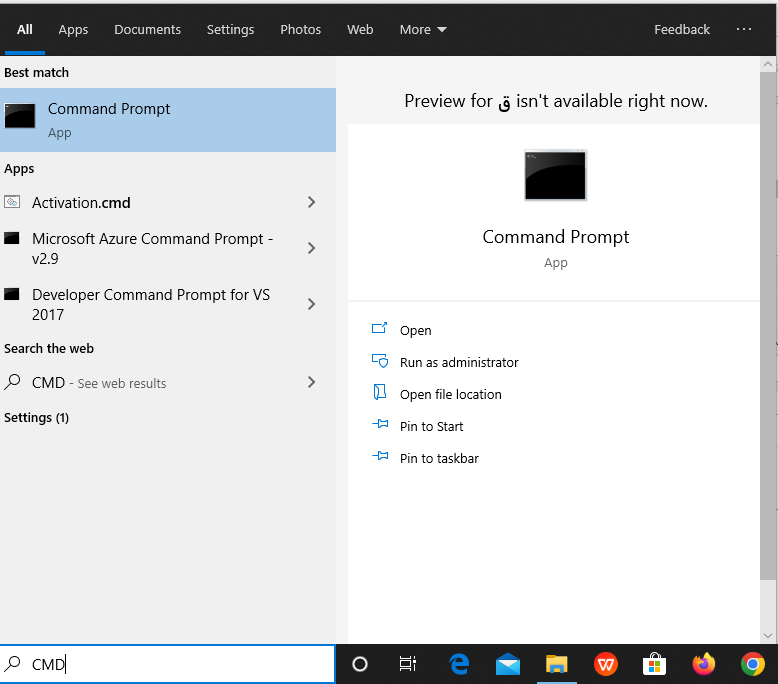Click the Pin to taskbar pin icon
This screenshot has width=778, height=684.
380,455
